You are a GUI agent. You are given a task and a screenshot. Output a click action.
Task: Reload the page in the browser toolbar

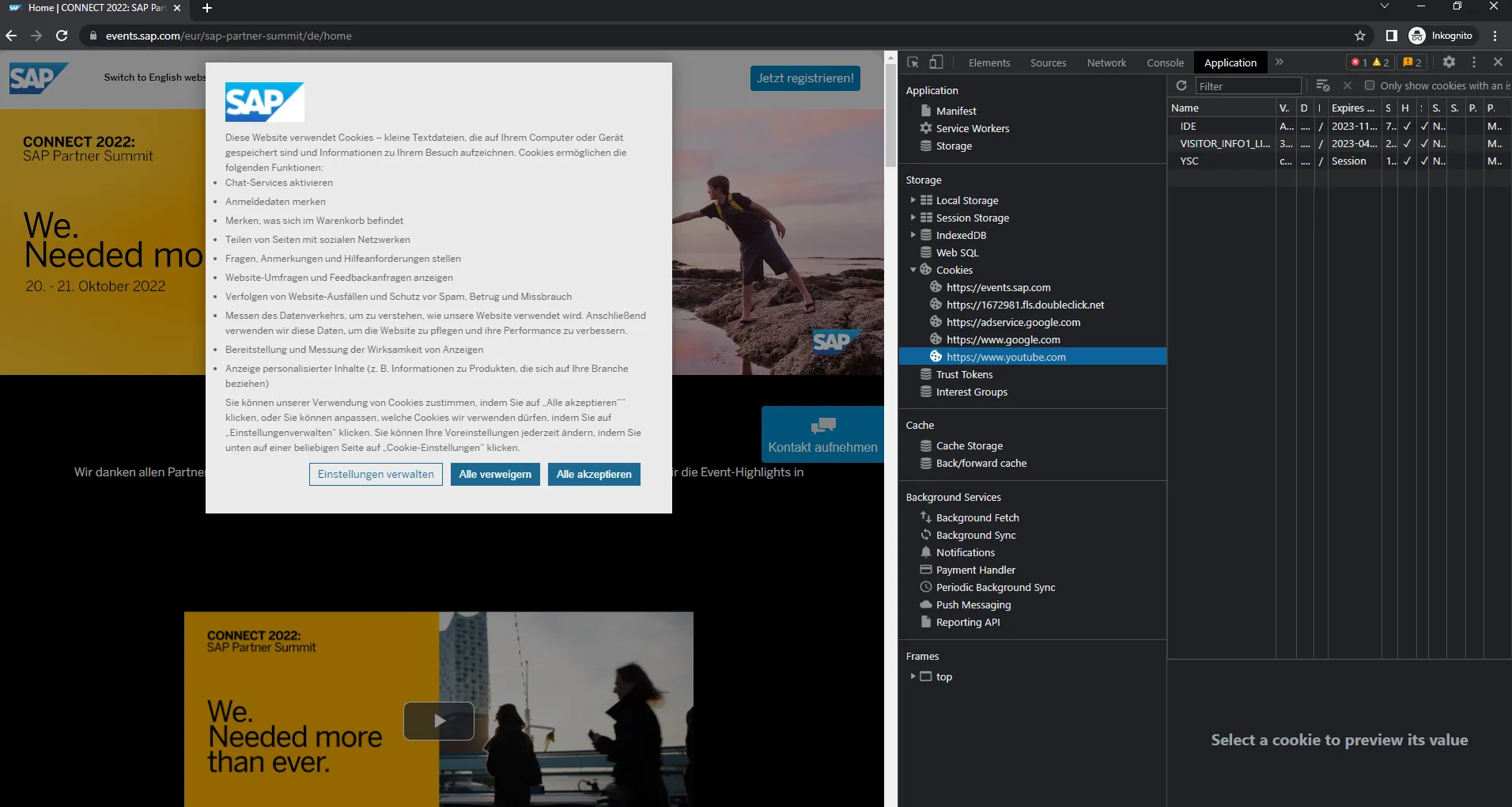(62, 36)
